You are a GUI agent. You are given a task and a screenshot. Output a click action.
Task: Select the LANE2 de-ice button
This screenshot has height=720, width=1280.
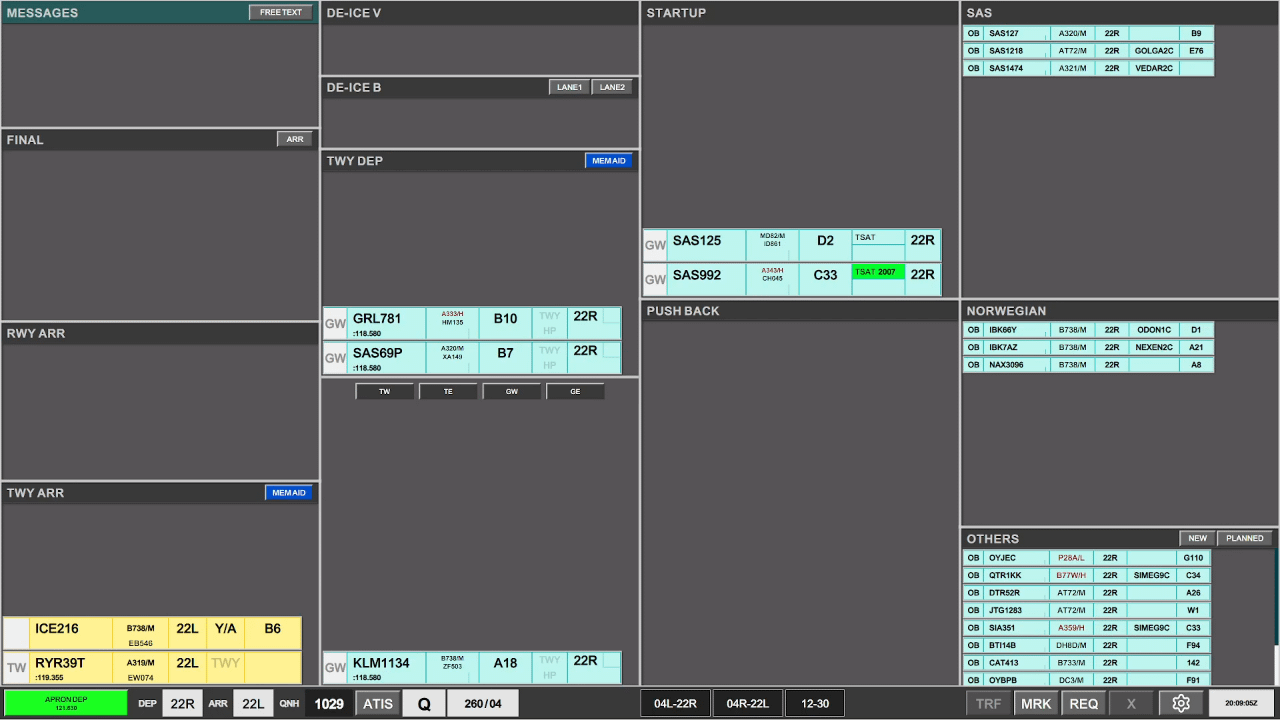tap(612, 87)
